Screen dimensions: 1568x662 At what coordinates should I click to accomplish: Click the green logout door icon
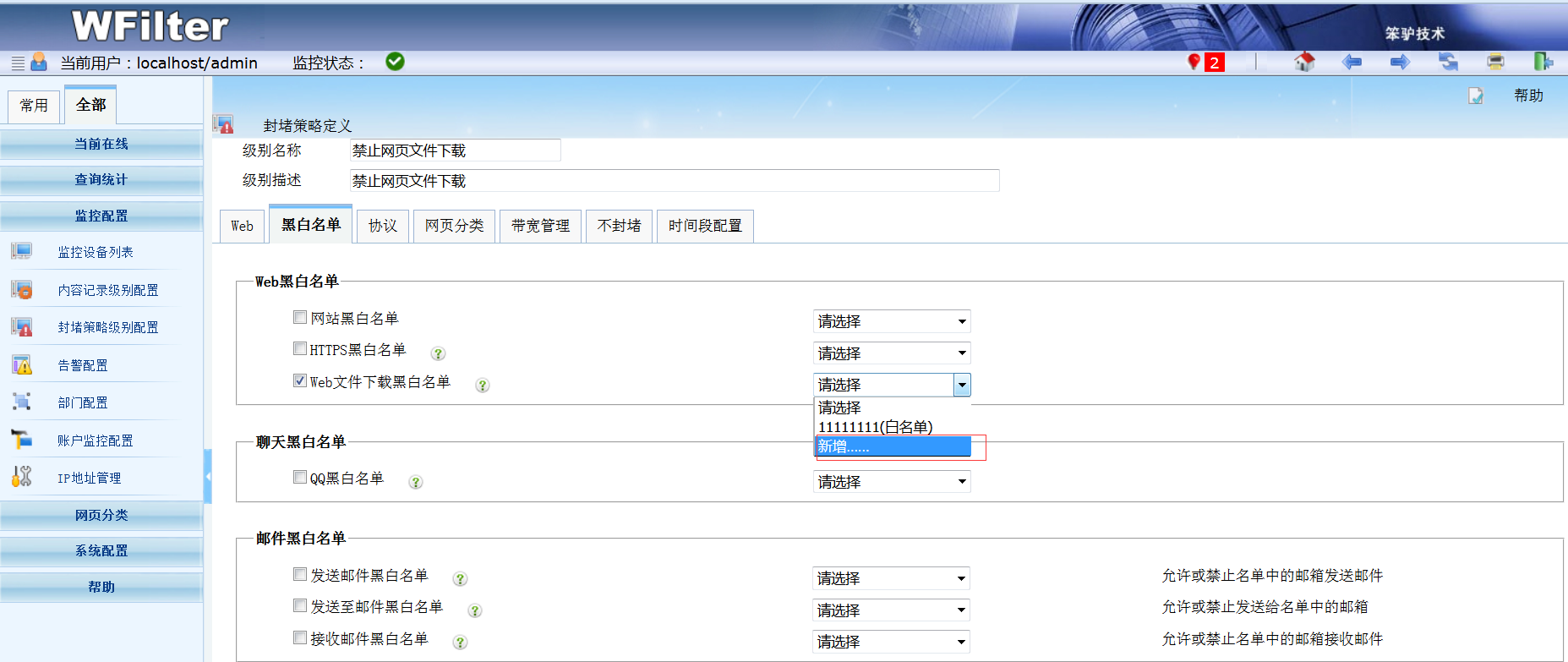[x=1543, y=62]
